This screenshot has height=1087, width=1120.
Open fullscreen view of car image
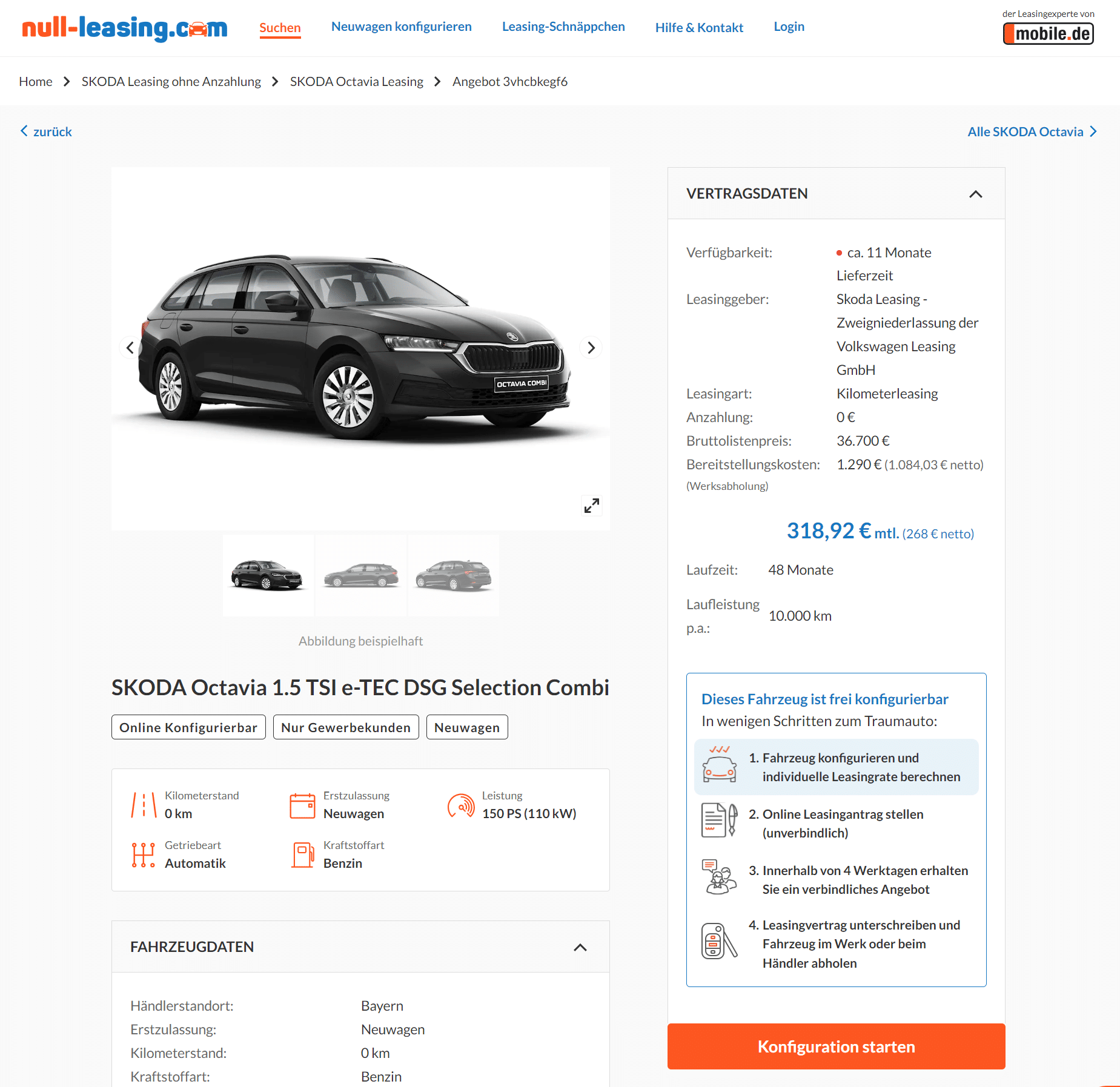tap(592, 506)
